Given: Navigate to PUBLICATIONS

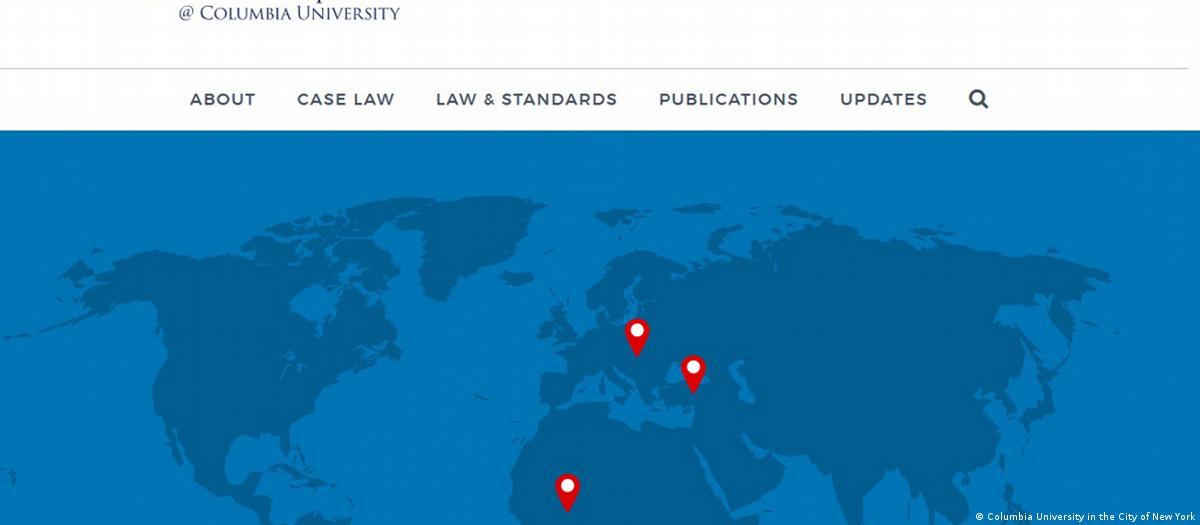Looking at the screenshot, I should [728, 99].
